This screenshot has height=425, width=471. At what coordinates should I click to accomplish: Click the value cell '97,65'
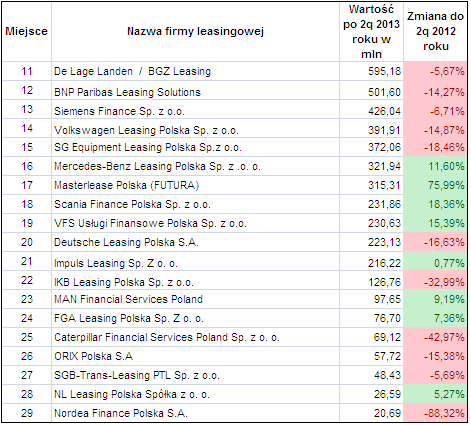click(x=371, y=299)
